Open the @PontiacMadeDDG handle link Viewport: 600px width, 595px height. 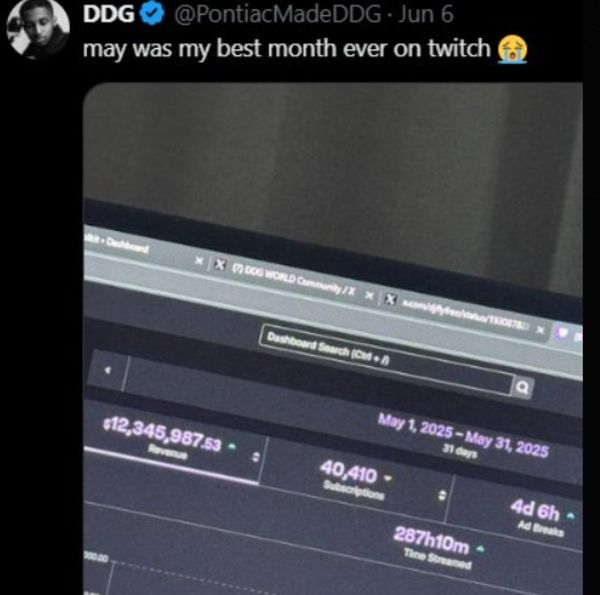(x=277, y=15)
